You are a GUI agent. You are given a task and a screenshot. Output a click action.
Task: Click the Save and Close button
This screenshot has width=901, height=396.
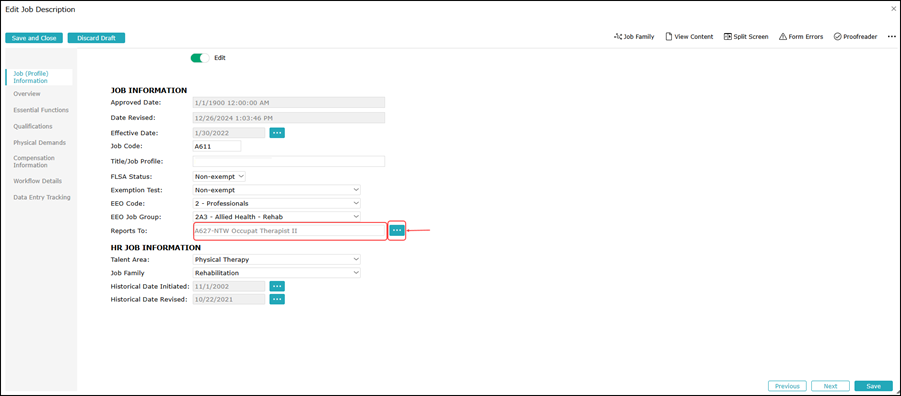[x=34, y=38]
